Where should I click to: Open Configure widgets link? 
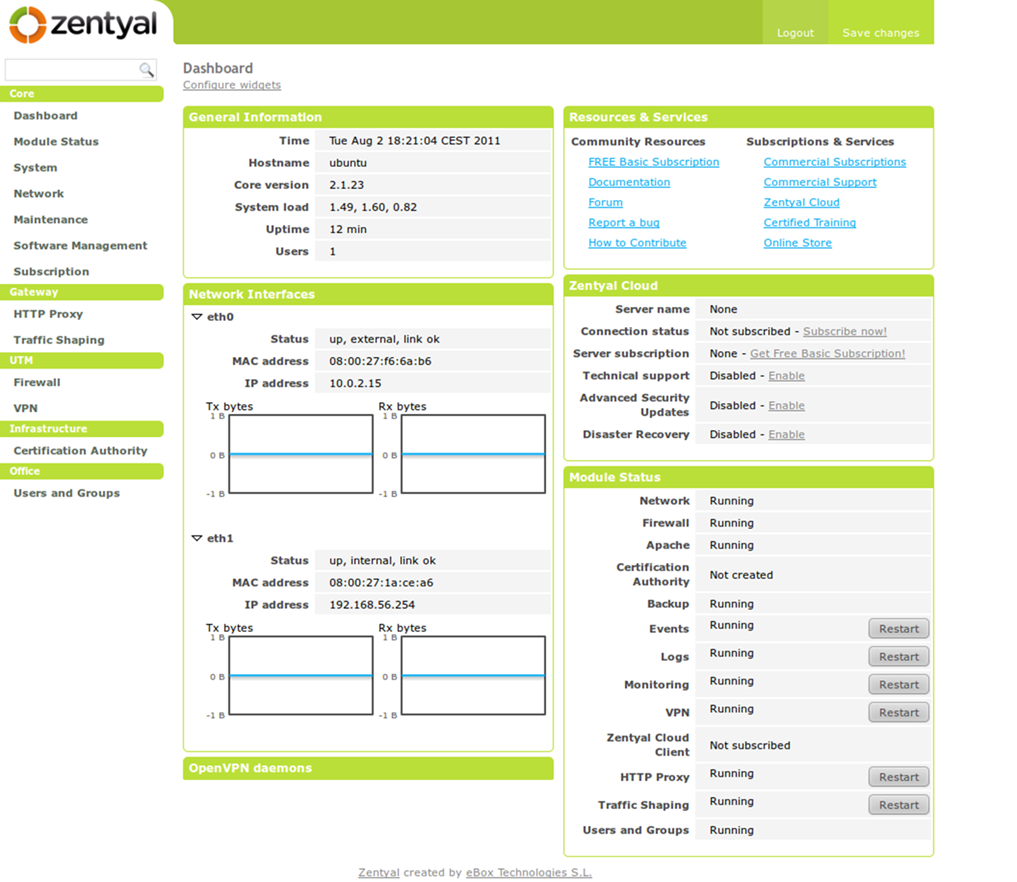pos(232,85)
